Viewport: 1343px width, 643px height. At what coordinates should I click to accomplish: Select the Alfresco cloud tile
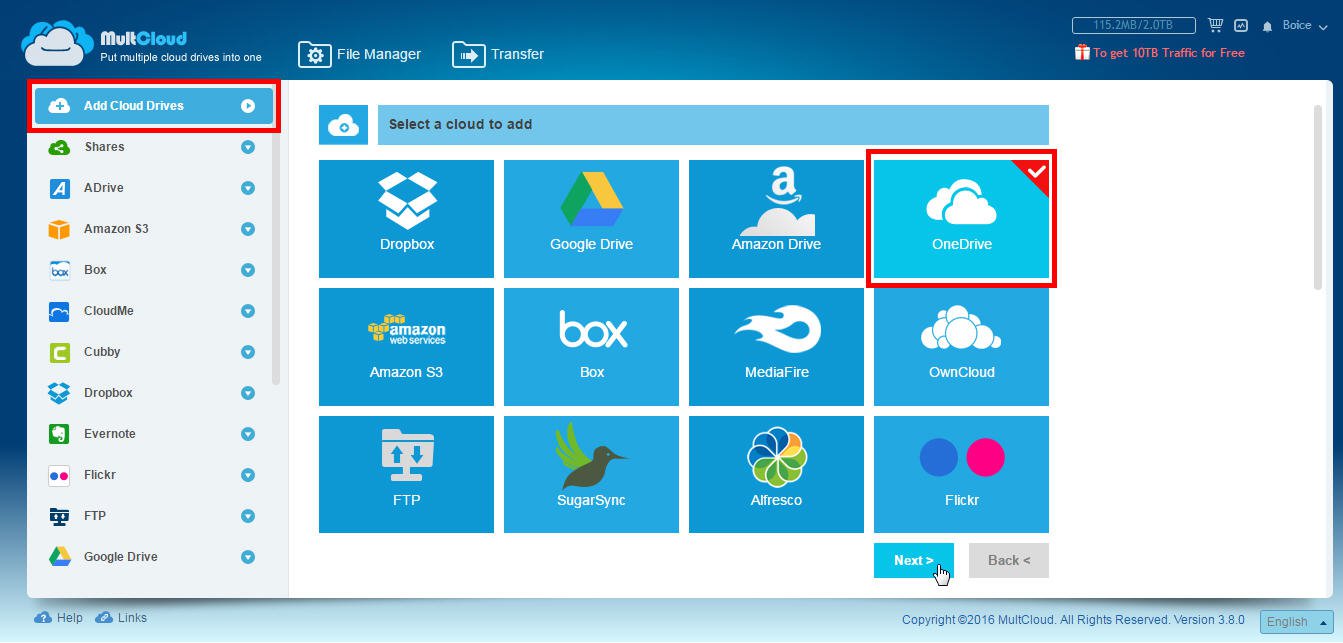pos(776,475)
